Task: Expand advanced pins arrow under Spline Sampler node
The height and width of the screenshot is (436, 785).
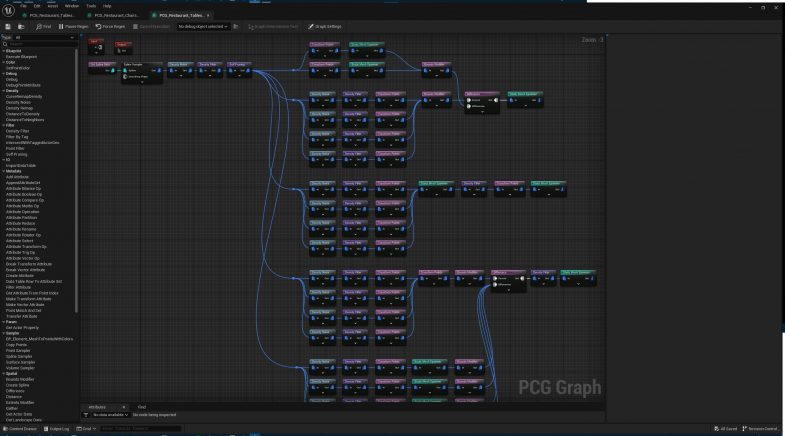Action: point(142,81)
